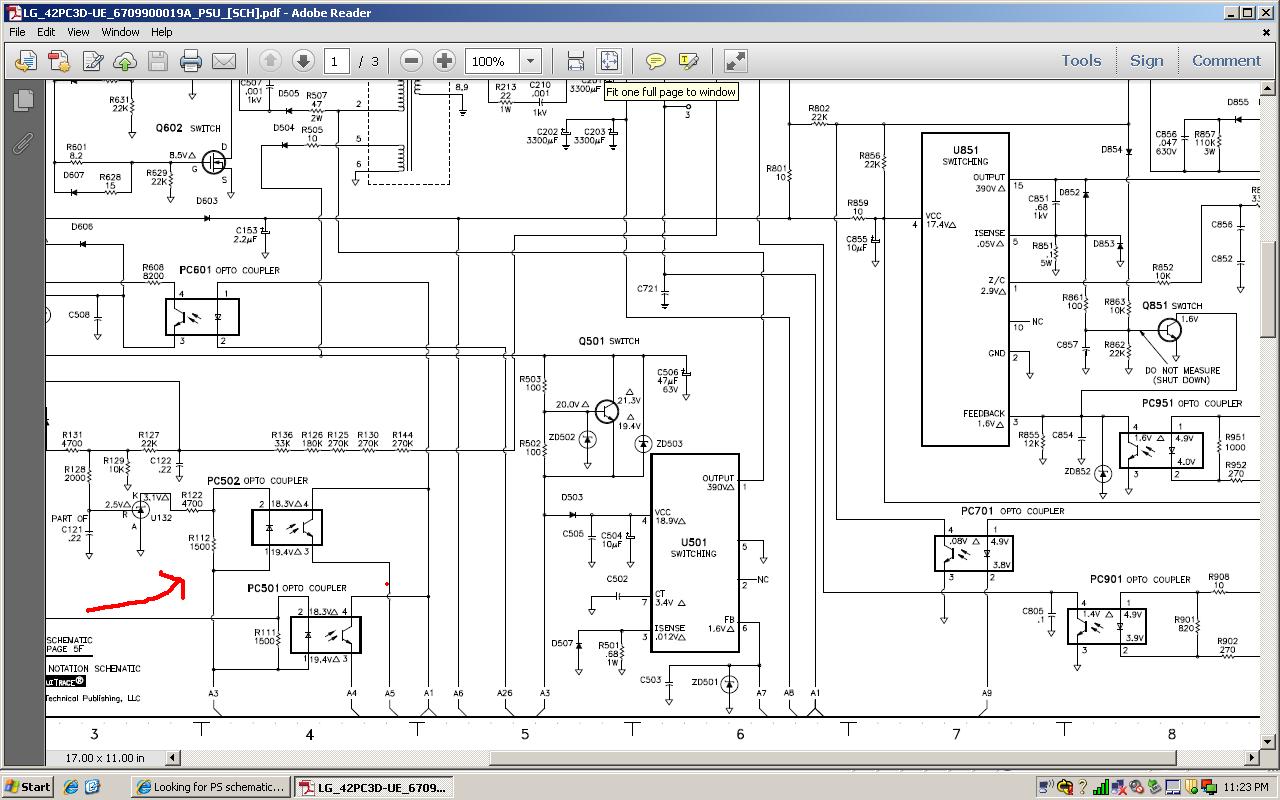Click the Windows Start button
The image size is (1280, 800).
pyautogui.click(x=27, y=787)
